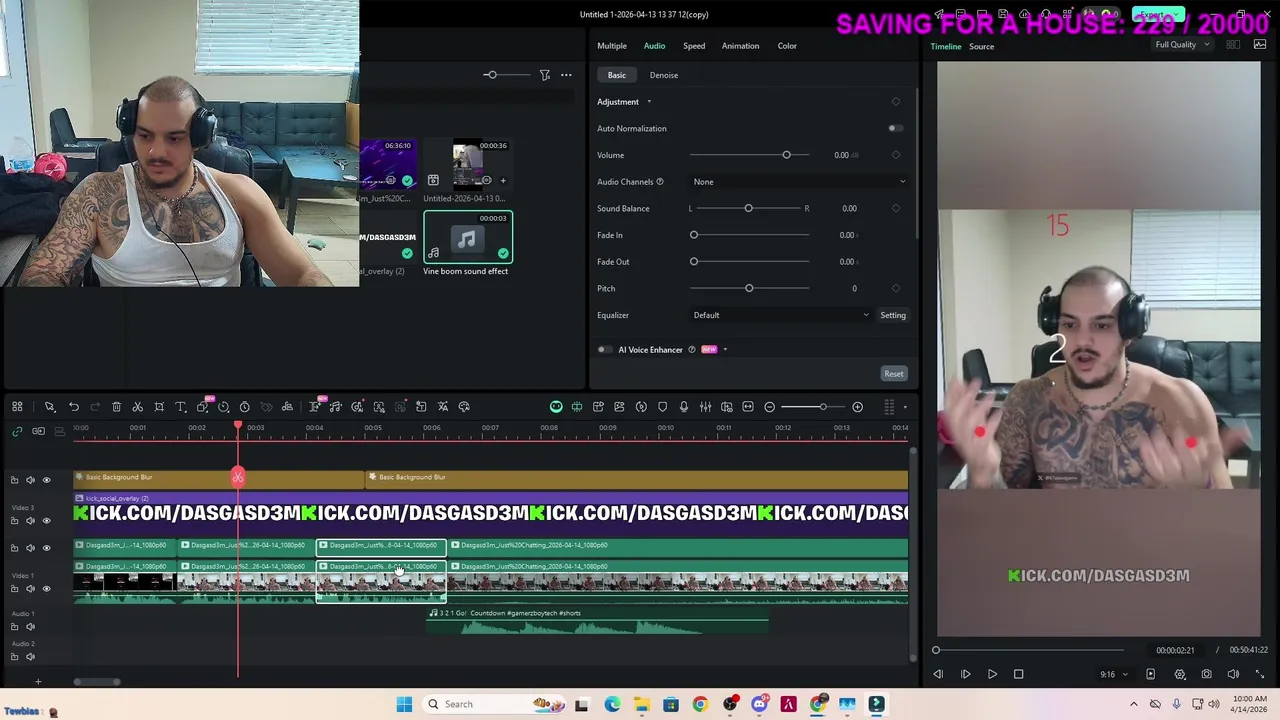The height and width of the screenshot is (720, 1280).
Task: Open the timeline layout grid icon
Action: tap(17, 407)
